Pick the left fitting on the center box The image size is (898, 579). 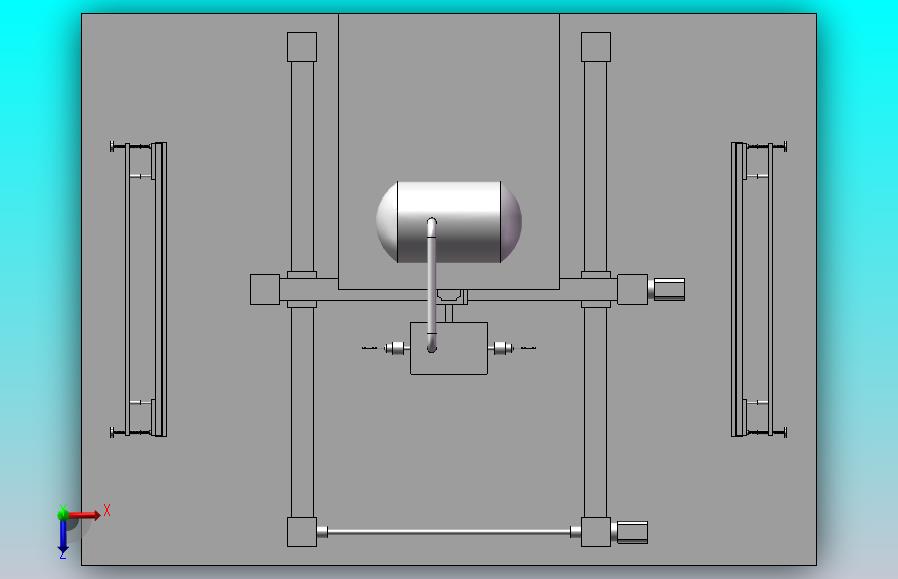[x=397, y=348]
